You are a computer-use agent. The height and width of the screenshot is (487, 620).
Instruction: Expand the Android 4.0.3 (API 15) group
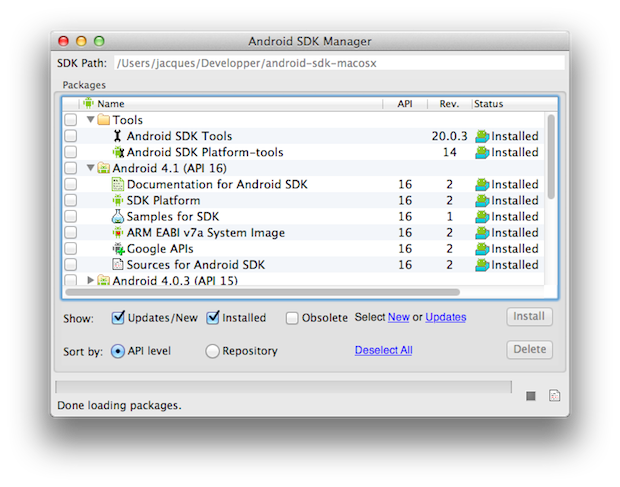(91, 280)
